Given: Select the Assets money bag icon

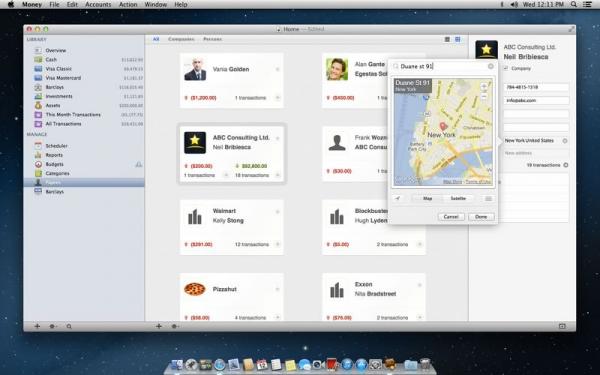Looking at the screenshot, I should click(x=38, y=105).
